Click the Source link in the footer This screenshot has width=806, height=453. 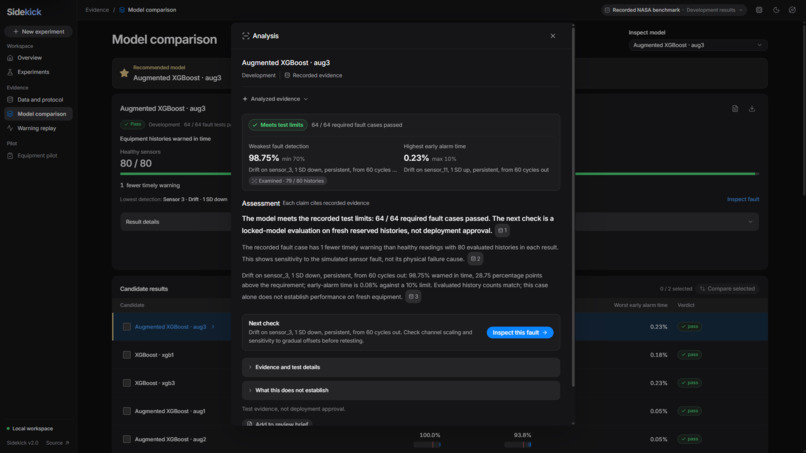(57, 443)
